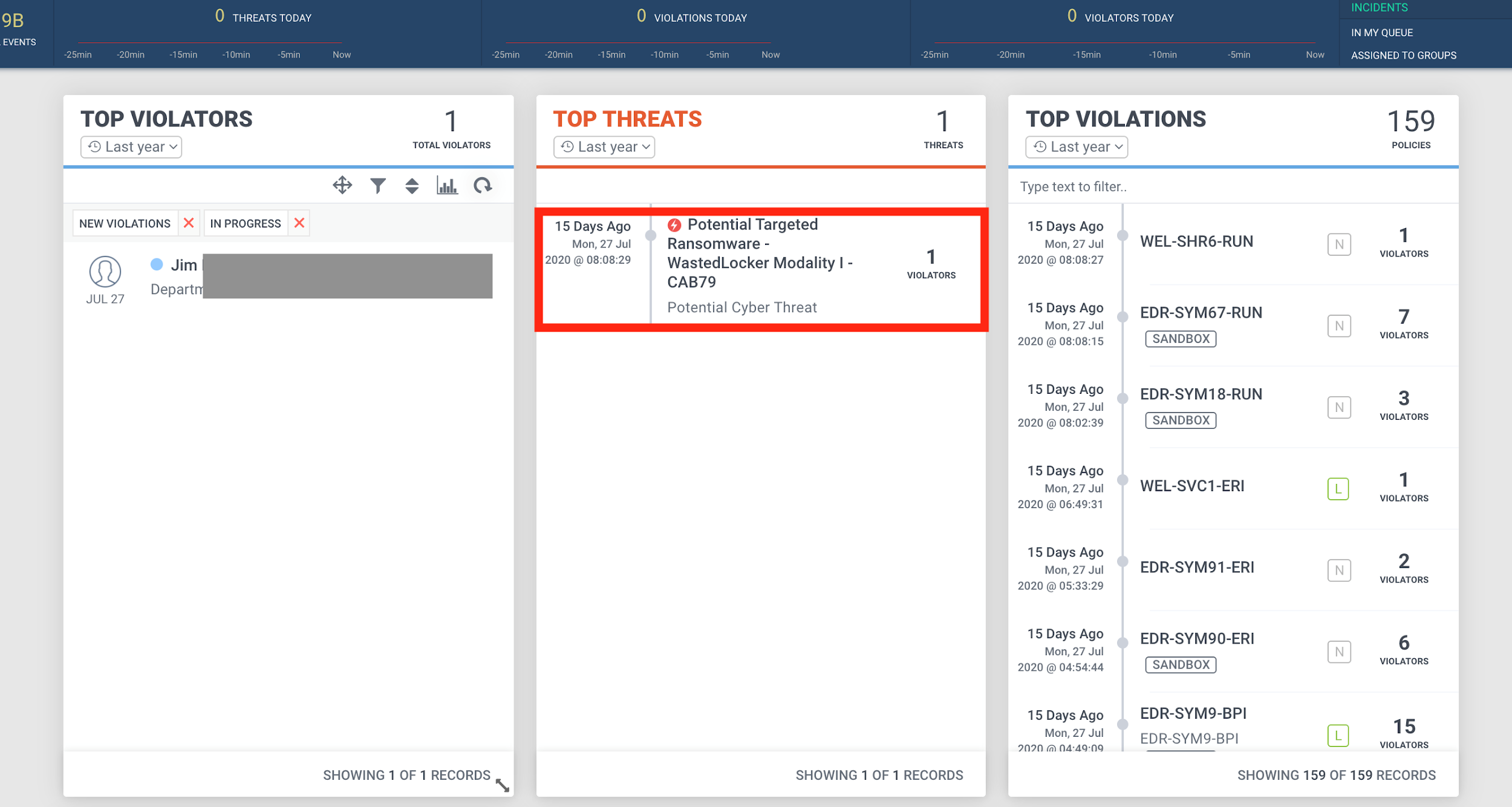1512x807 pixels.
Task: Open the Top Threats Last year dropdown
Action: pos(604,147)
